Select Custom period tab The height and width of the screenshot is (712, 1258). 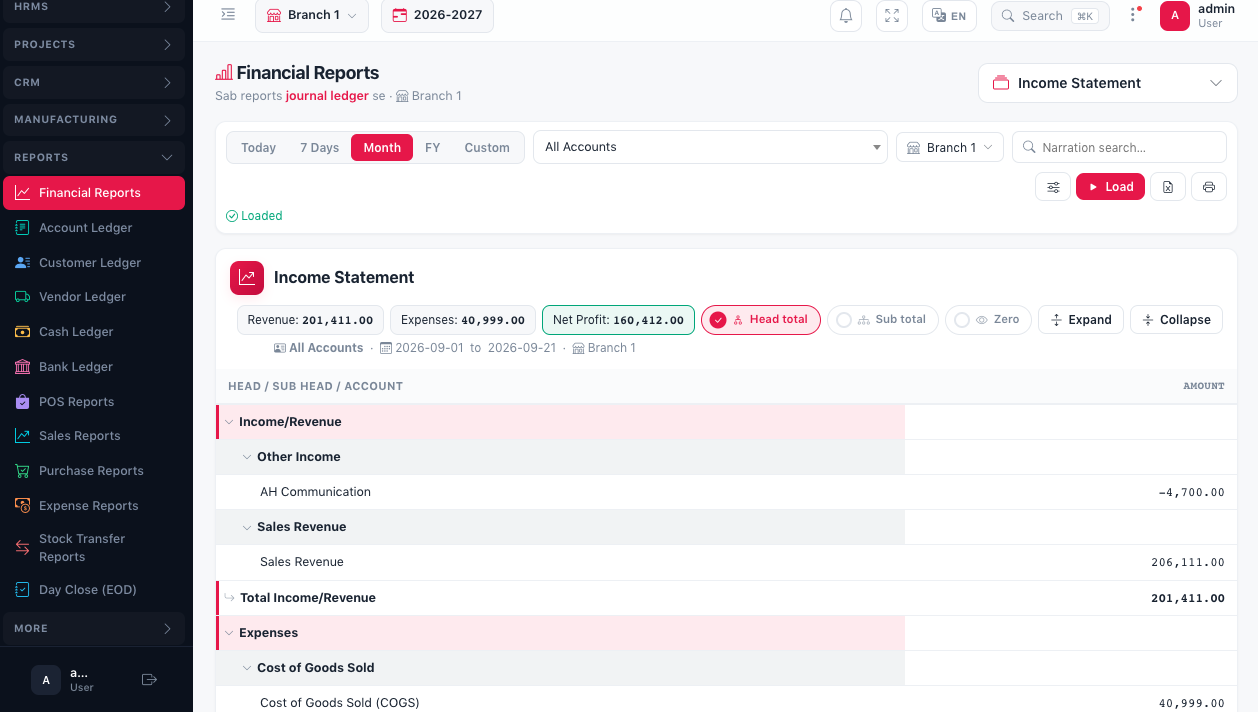point(487,147)
